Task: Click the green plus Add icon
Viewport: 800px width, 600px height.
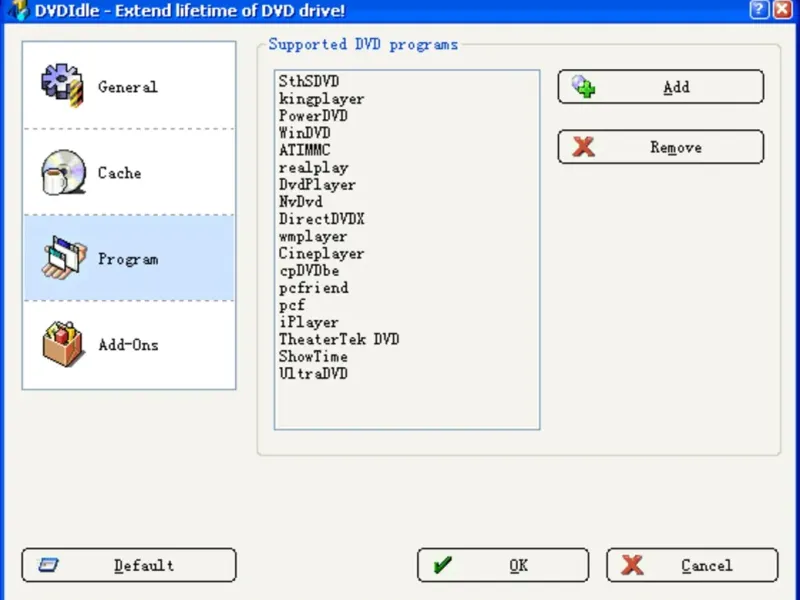Action: (x=583, y=87)
